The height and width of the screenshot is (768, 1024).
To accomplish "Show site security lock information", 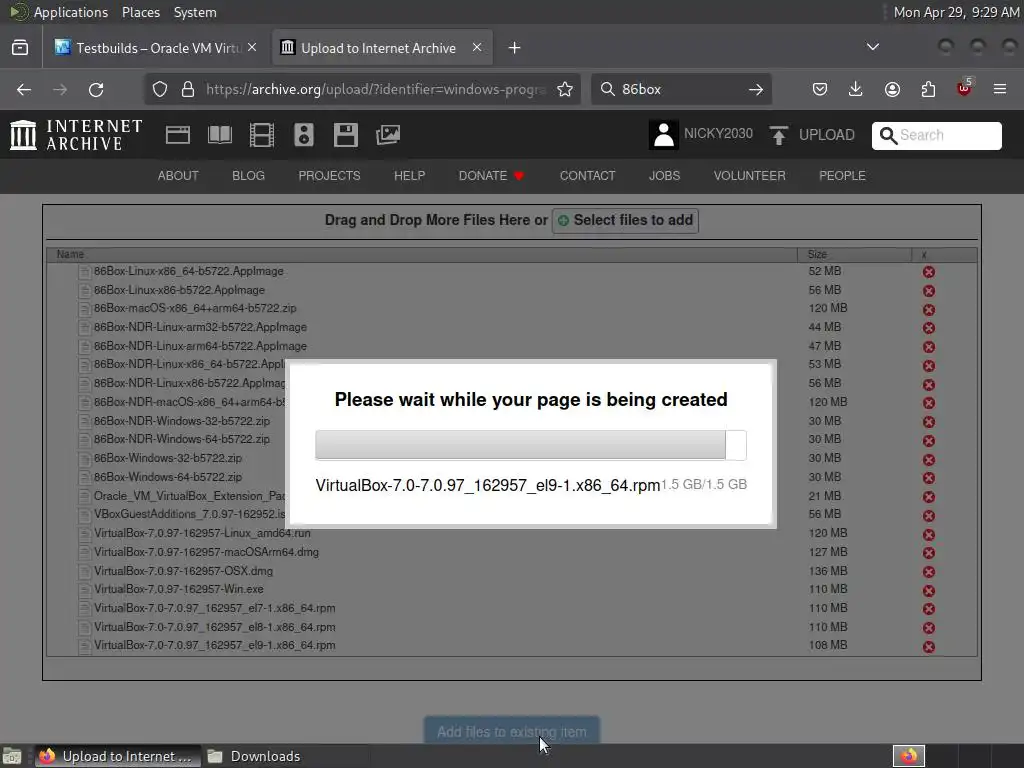I will click(x=188, y=89).
